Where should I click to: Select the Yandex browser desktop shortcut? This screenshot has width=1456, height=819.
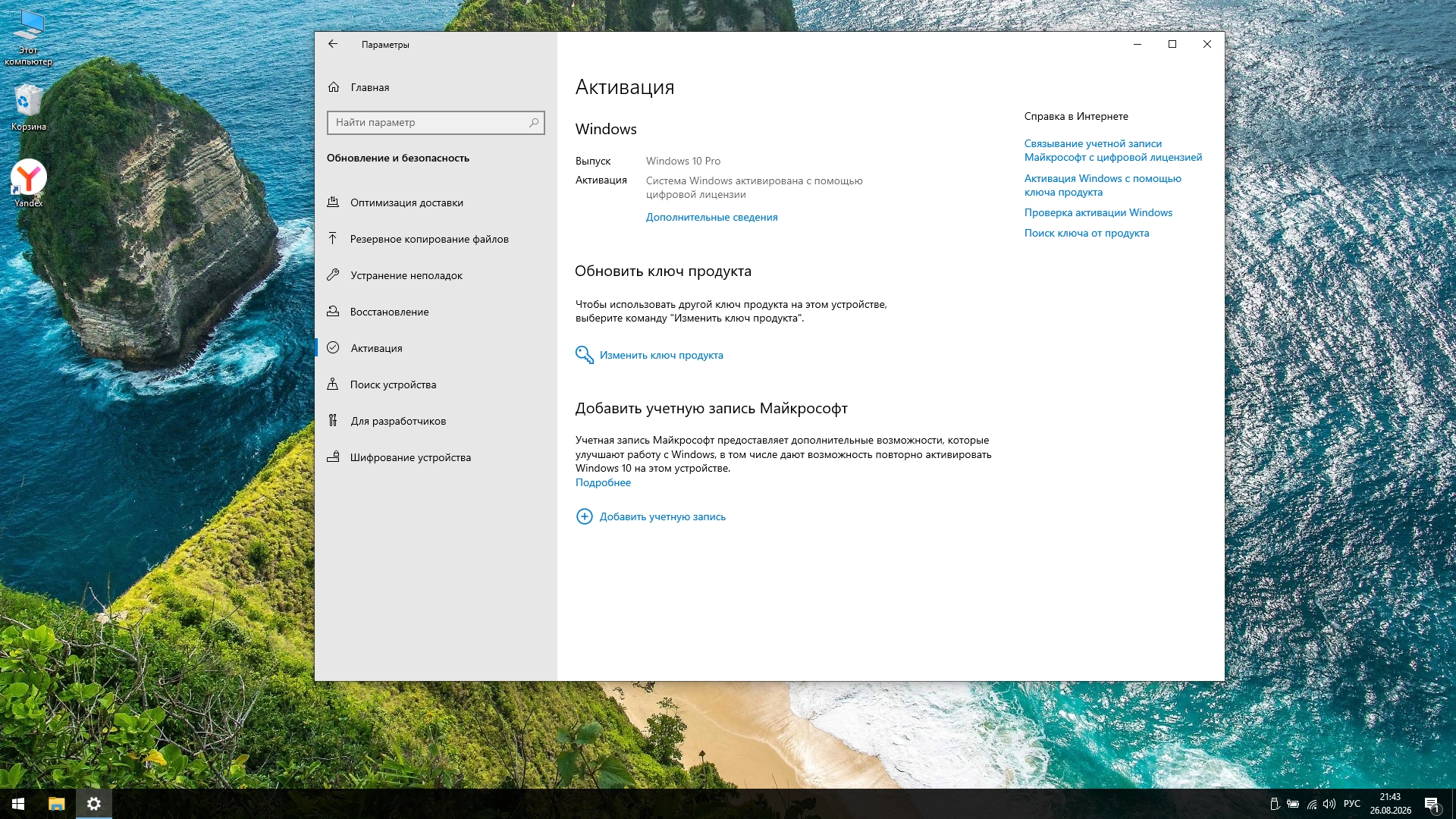point(29,183)
